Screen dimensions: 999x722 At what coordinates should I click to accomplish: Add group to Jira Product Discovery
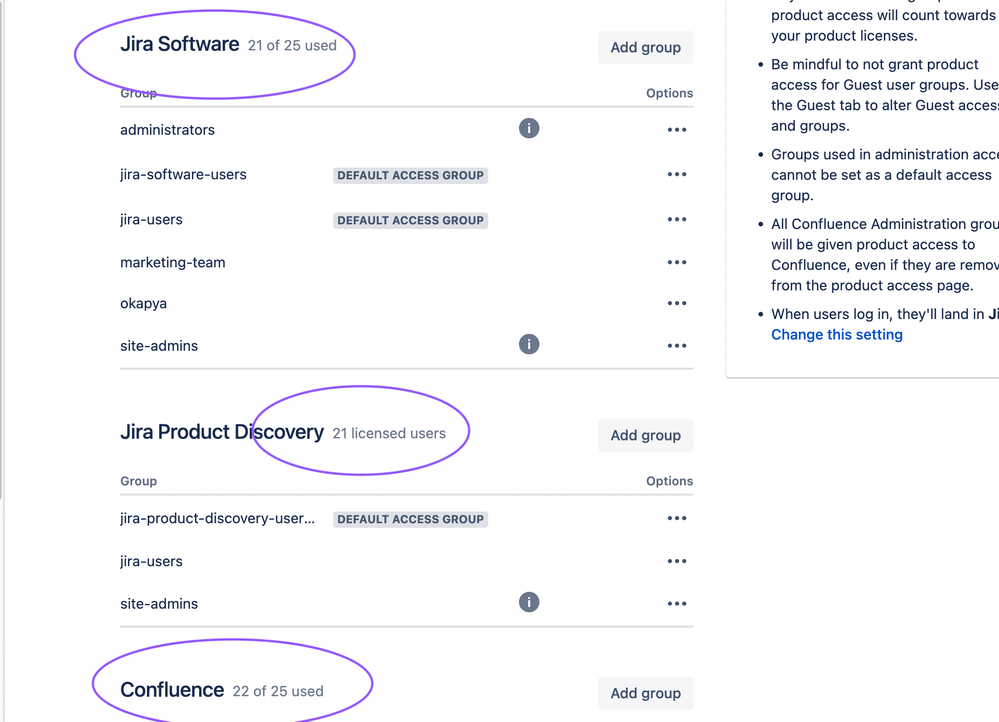coord(645,435)
